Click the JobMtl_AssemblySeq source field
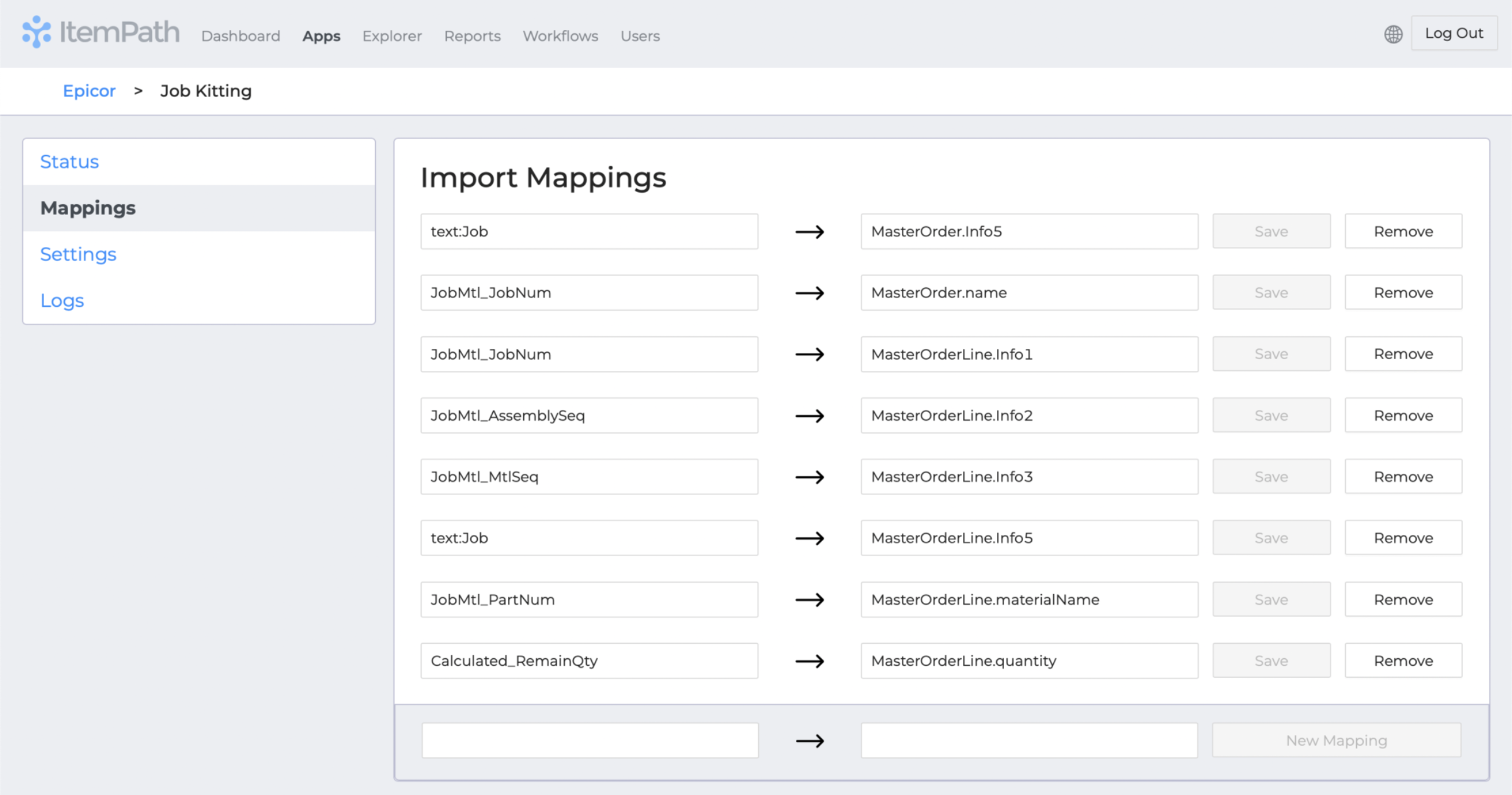Screen dimensions: 1512x795 click(x=589, y=415)
